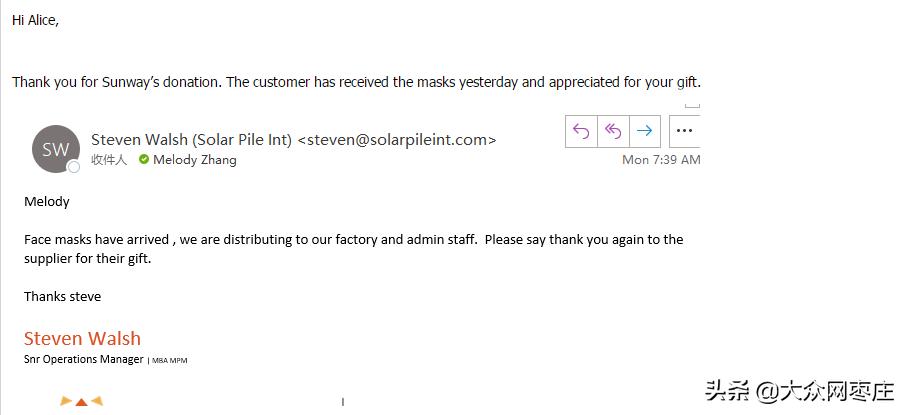The width and height of the screenshot is (907, 415).
Task: Click the Mon 7:39 AM timestamp
Action: pos(661,159)
